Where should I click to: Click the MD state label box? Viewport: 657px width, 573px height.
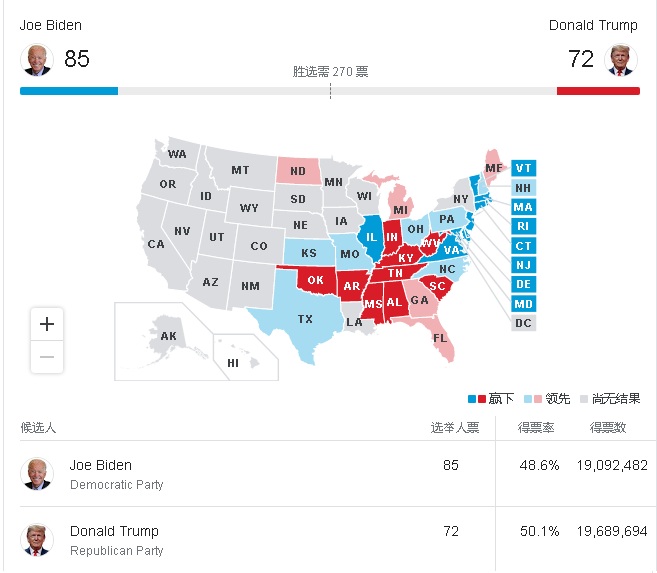click(523, 304)
